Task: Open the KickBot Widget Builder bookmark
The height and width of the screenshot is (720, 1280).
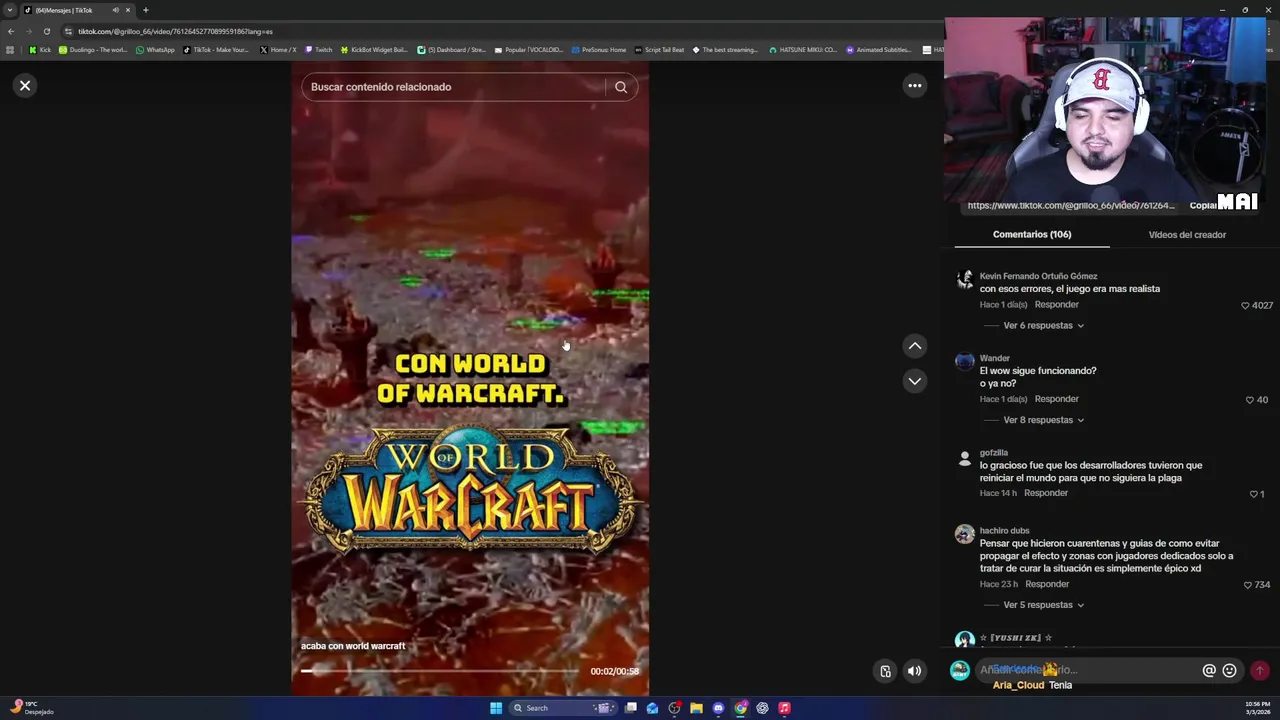Action: (374, 50)
